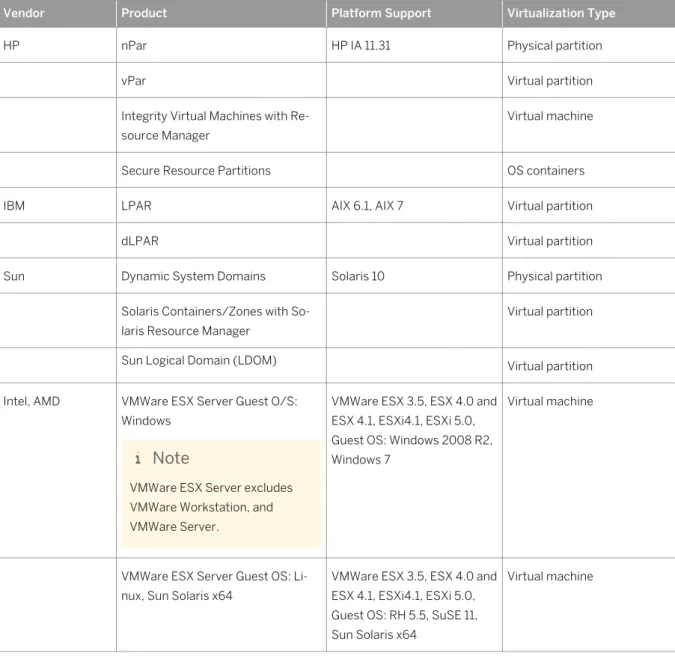The image size is (675, 656).
Task: Click the note text about VMWare Workstation
Action: [211, 507]
